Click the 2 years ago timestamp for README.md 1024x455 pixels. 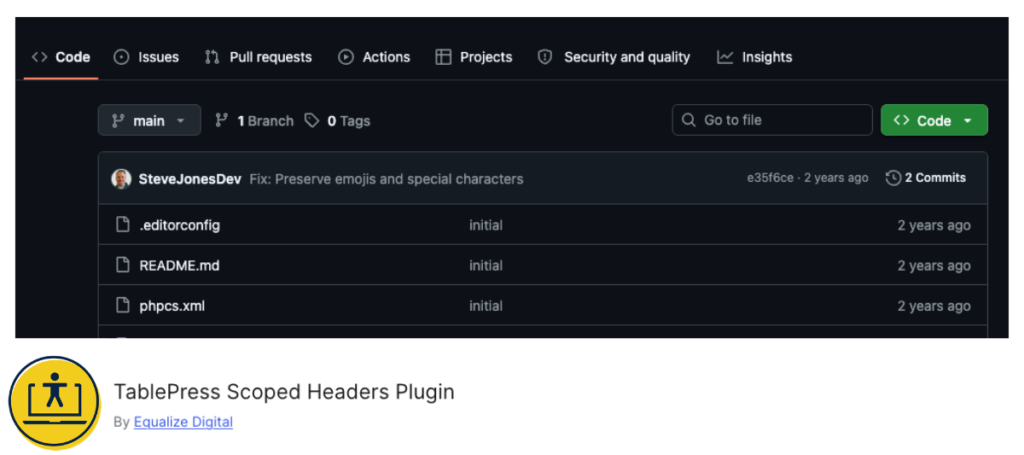coord(934,266)
